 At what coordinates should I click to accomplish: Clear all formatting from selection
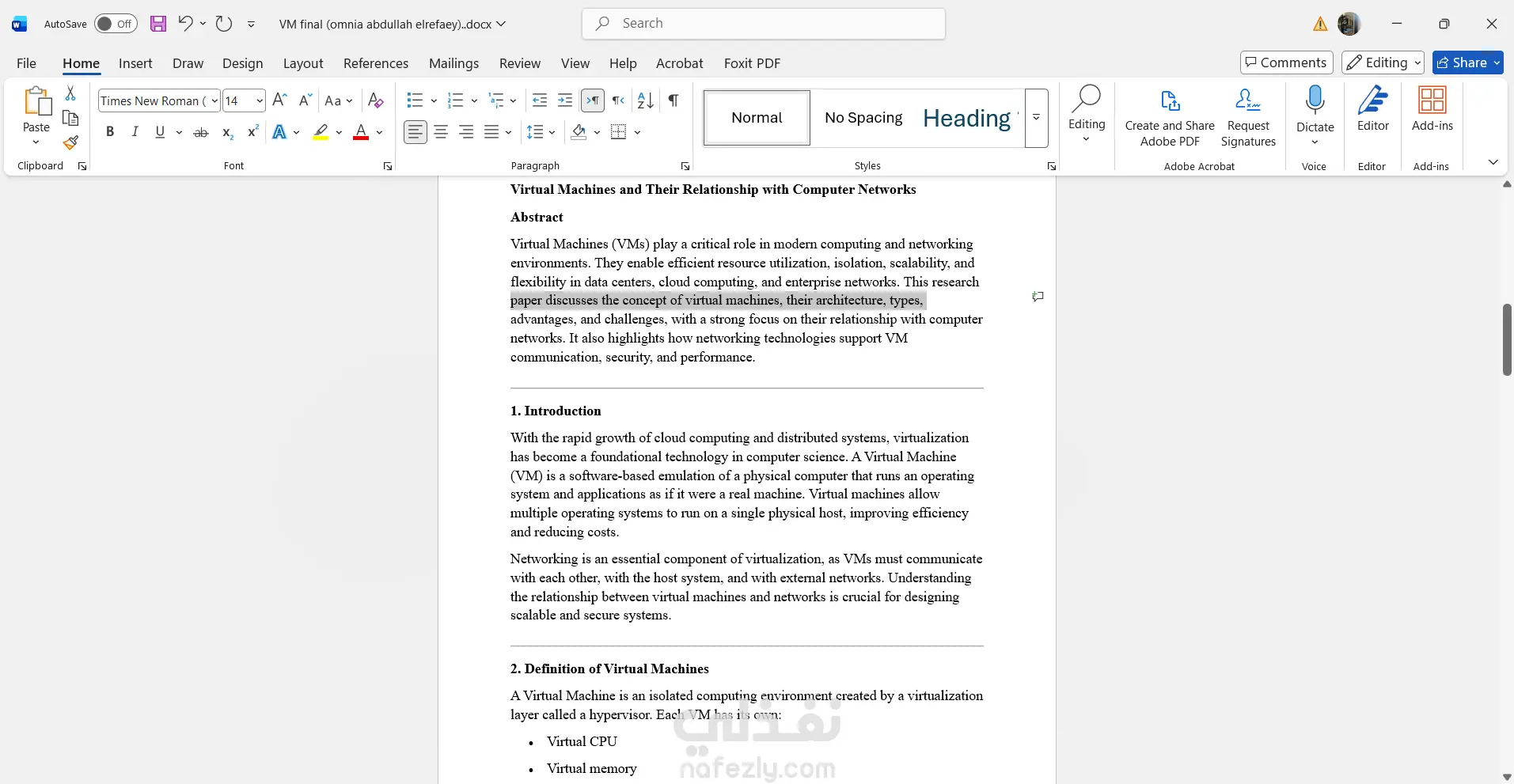[x=376, y=100]
